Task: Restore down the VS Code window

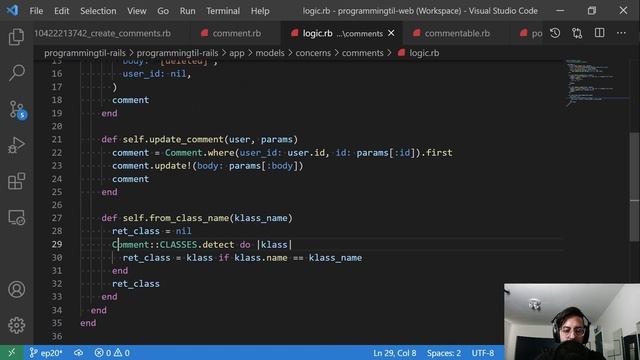Action: pyautogui.click(x=591, y=11)
